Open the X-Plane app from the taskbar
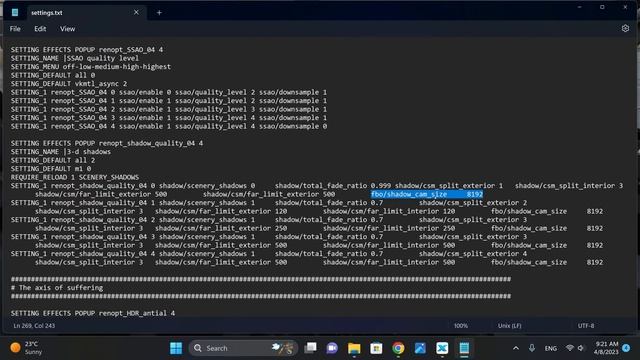 tap(442, 348)
